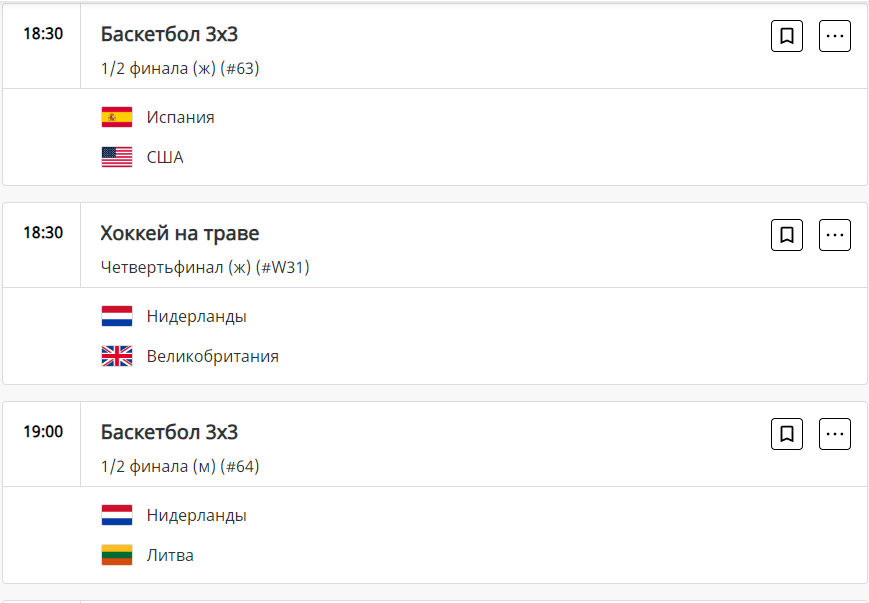Click the 19:00 time label
Image resolution: width=869 pixels, height=603 pixels.
[x=43, y=432]
